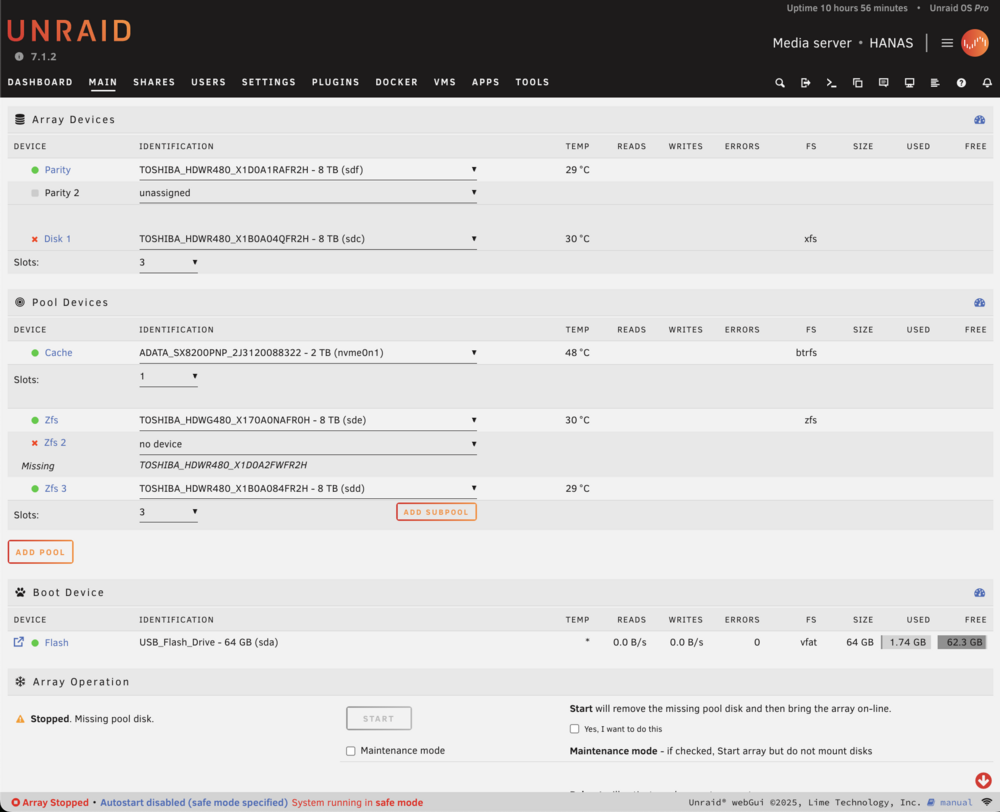Image resolution: width=1000 pixels, height=812 pixels.
Task: Change the Cache pool slots dropdown
Action: (168, 376)
